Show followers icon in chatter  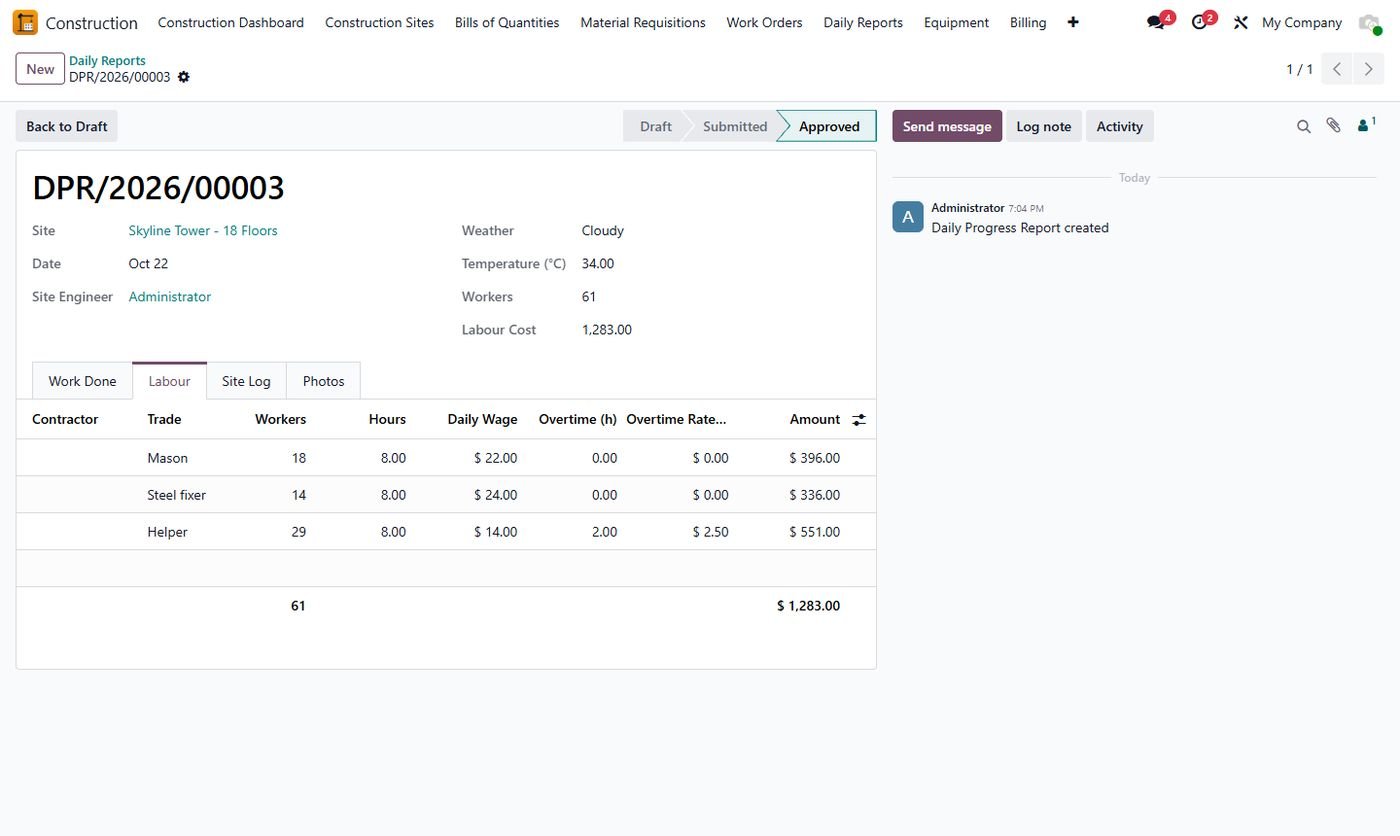tap(1366, 125)
